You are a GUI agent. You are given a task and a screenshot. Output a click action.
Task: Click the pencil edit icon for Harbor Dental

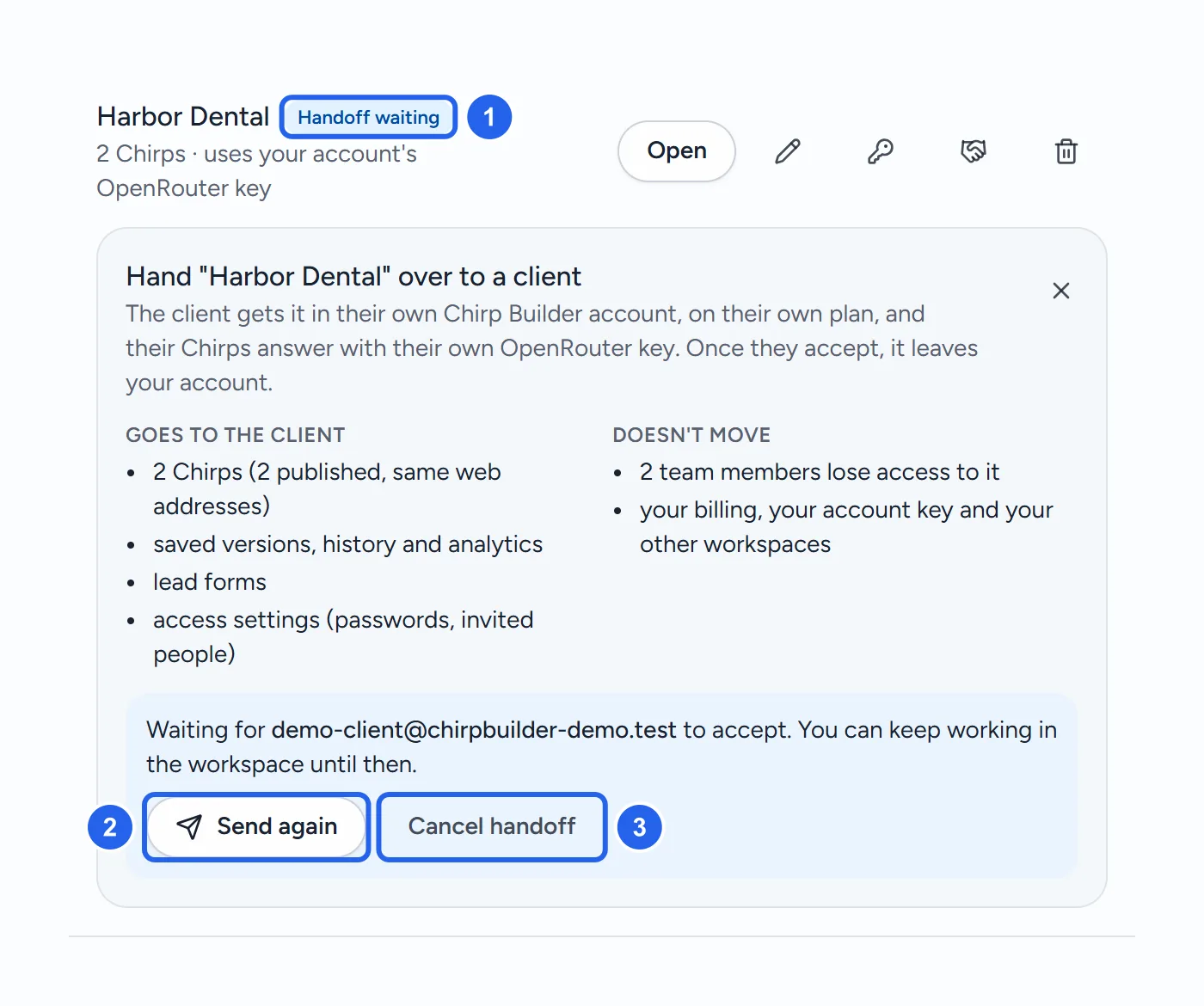click(x=788, y=151)
